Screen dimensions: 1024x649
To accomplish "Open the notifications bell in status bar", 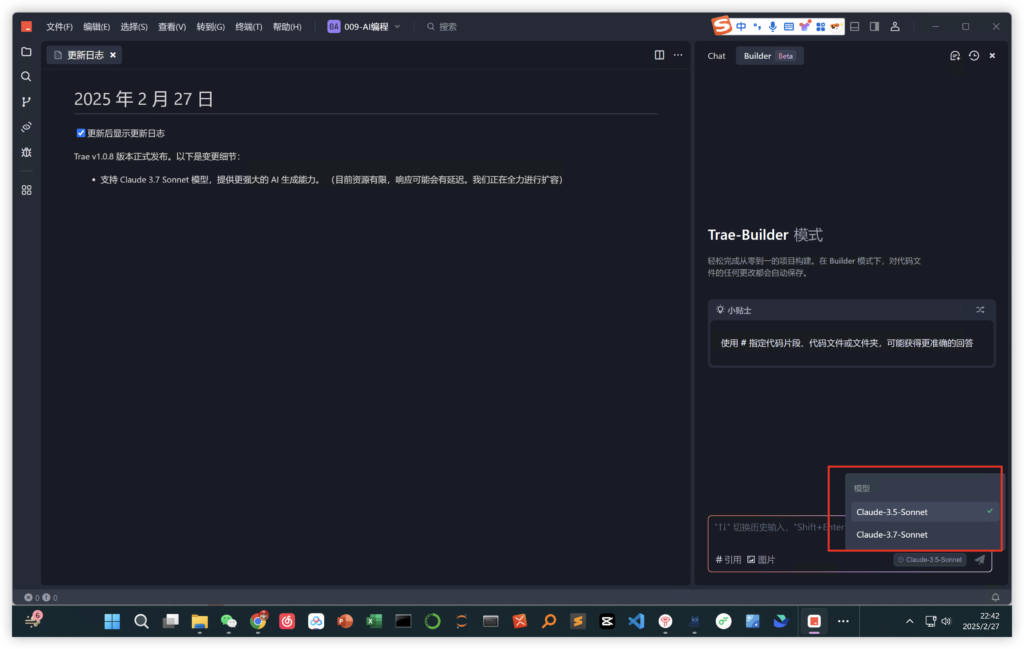I will tap(995, 597).
